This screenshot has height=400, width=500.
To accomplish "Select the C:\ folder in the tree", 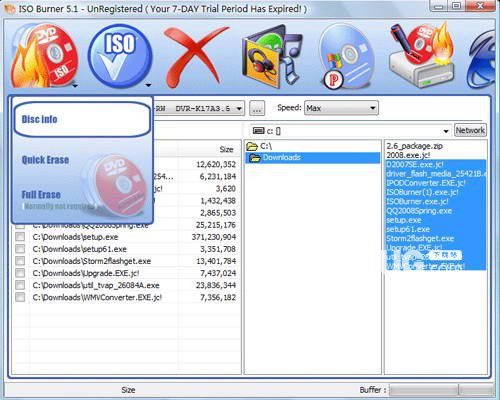I will 266,146.
